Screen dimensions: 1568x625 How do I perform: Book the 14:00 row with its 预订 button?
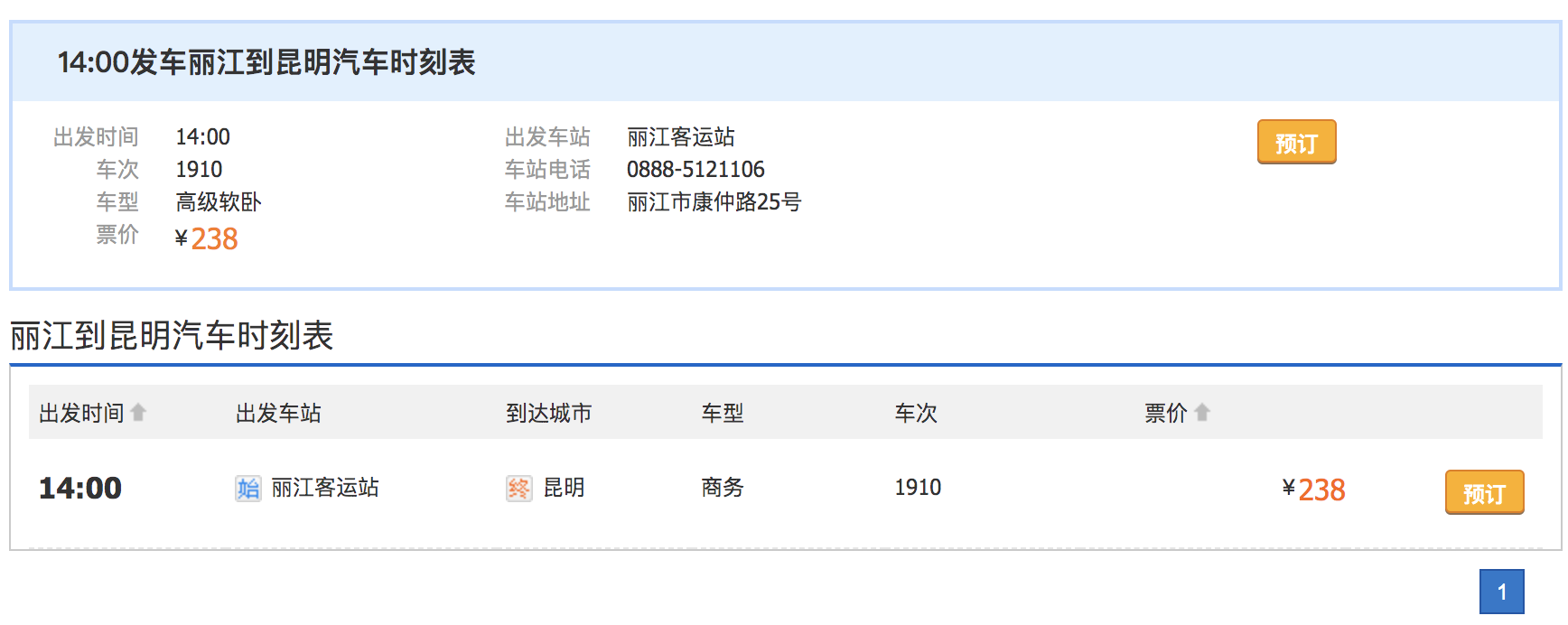click(1484, 492)
